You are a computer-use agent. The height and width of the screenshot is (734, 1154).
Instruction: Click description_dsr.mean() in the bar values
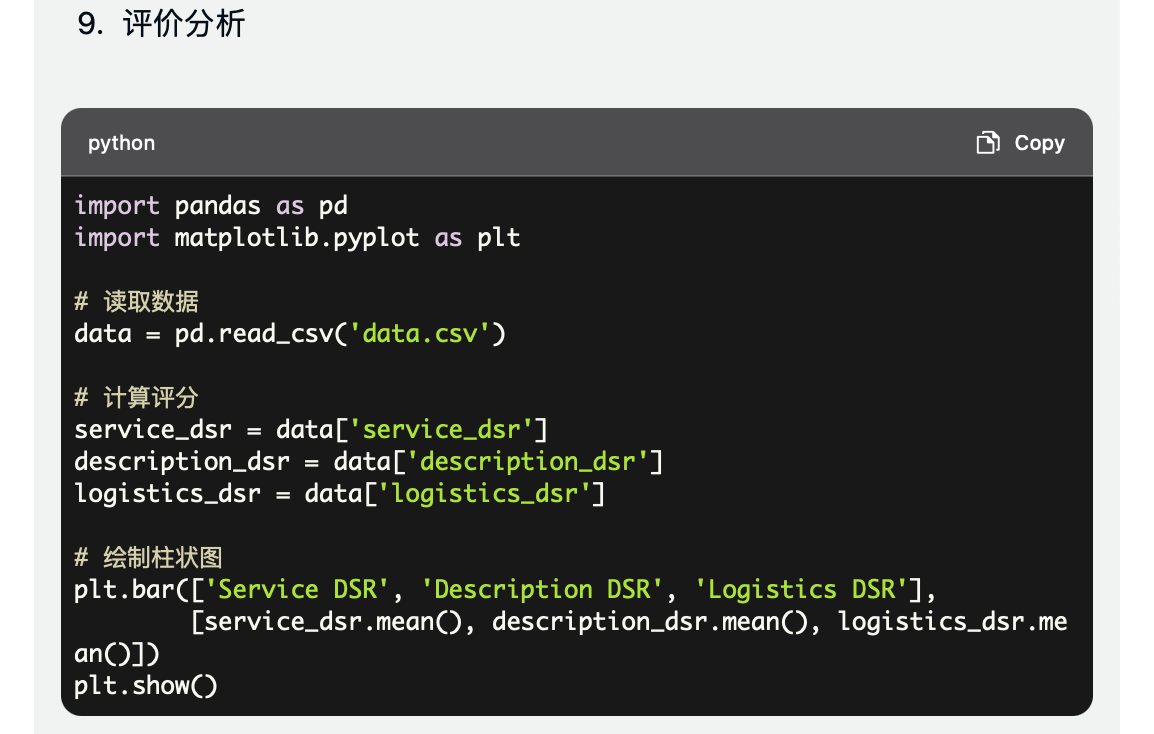(x=651, y=621)
